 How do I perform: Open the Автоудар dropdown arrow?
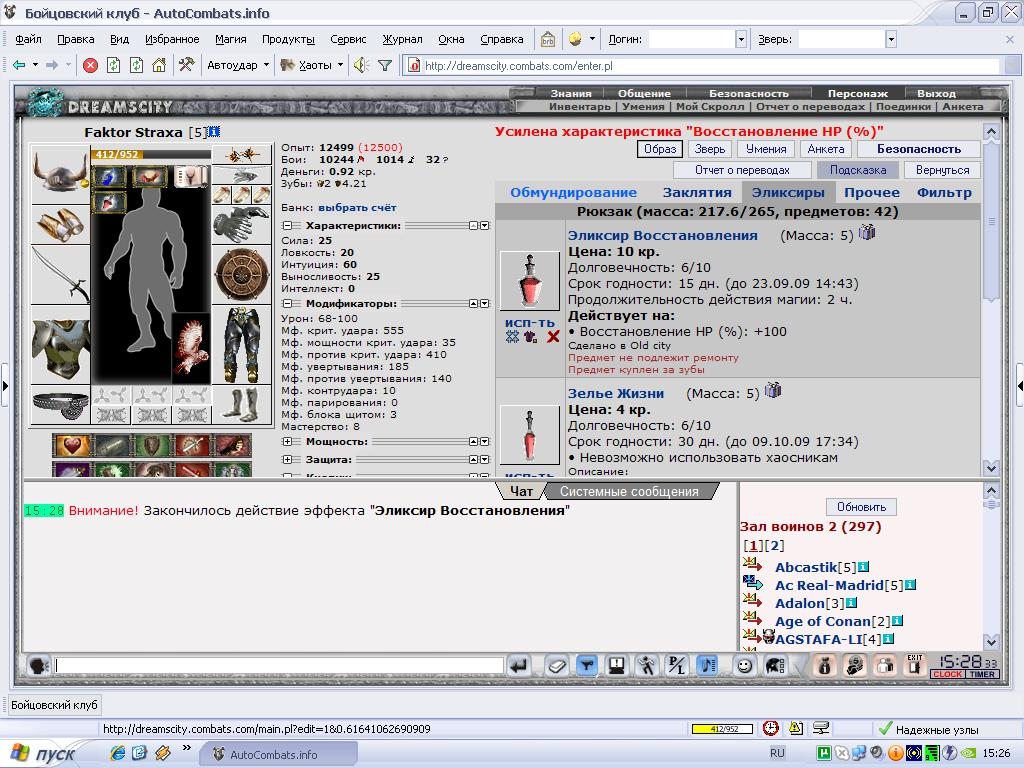266,65
